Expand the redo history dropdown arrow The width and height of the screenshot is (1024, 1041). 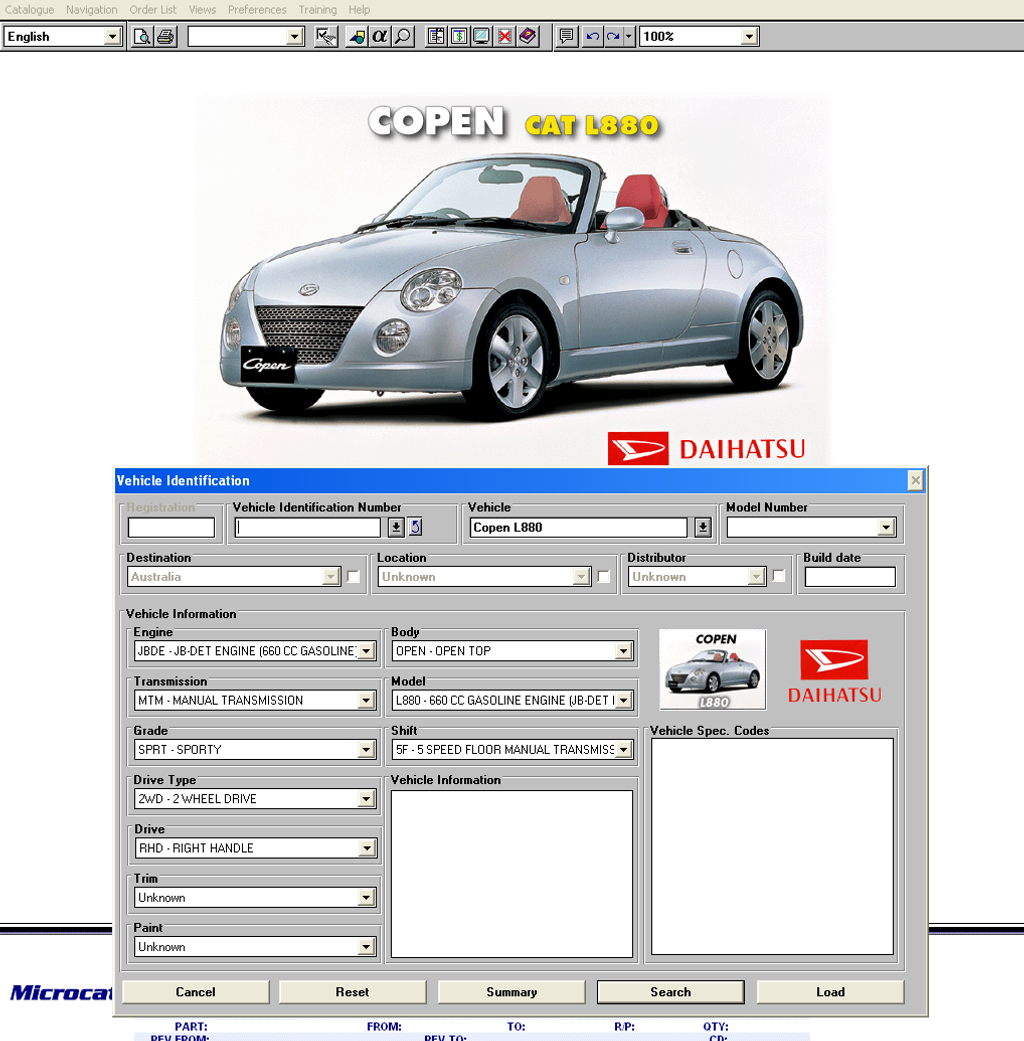pos(629,37)
